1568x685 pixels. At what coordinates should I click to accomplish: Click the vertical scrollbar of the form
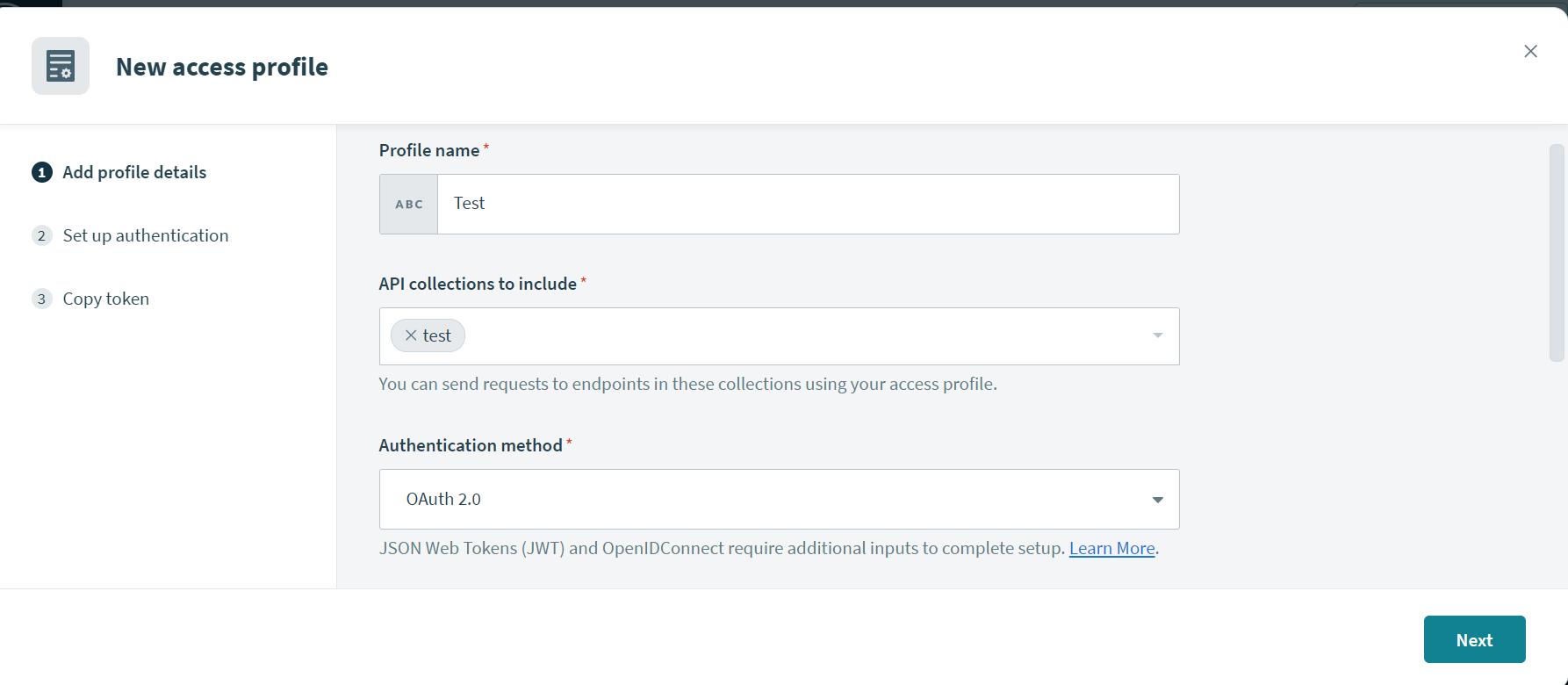coord(1557,253)
